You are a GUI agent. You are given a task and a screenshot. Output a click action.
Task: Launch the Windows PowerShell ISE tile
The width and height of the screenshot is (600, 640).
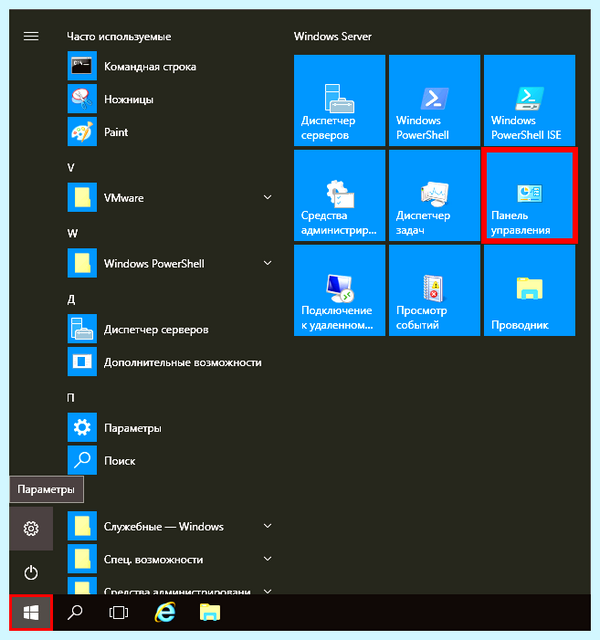[529, 100]
